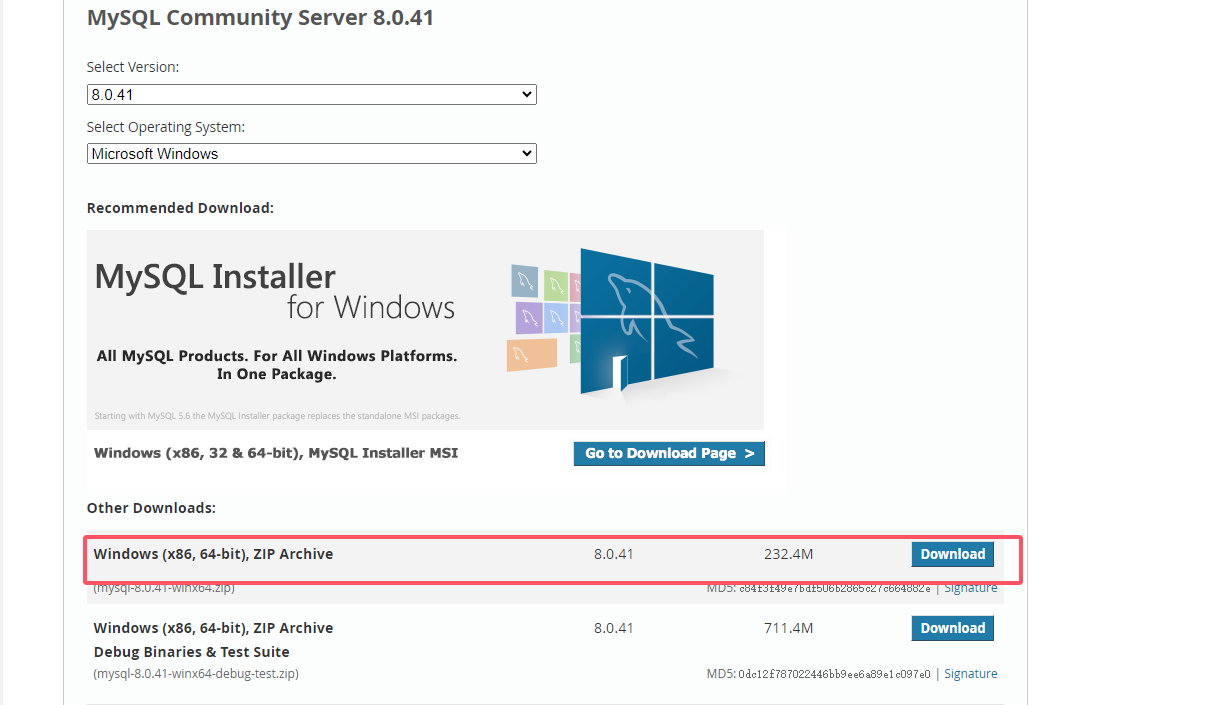Click "Windows (x86, 32 & 64-bit), MySQL Installer MSI" text
This screenshot has width=1209, height=705.
(x=276, y=453)
